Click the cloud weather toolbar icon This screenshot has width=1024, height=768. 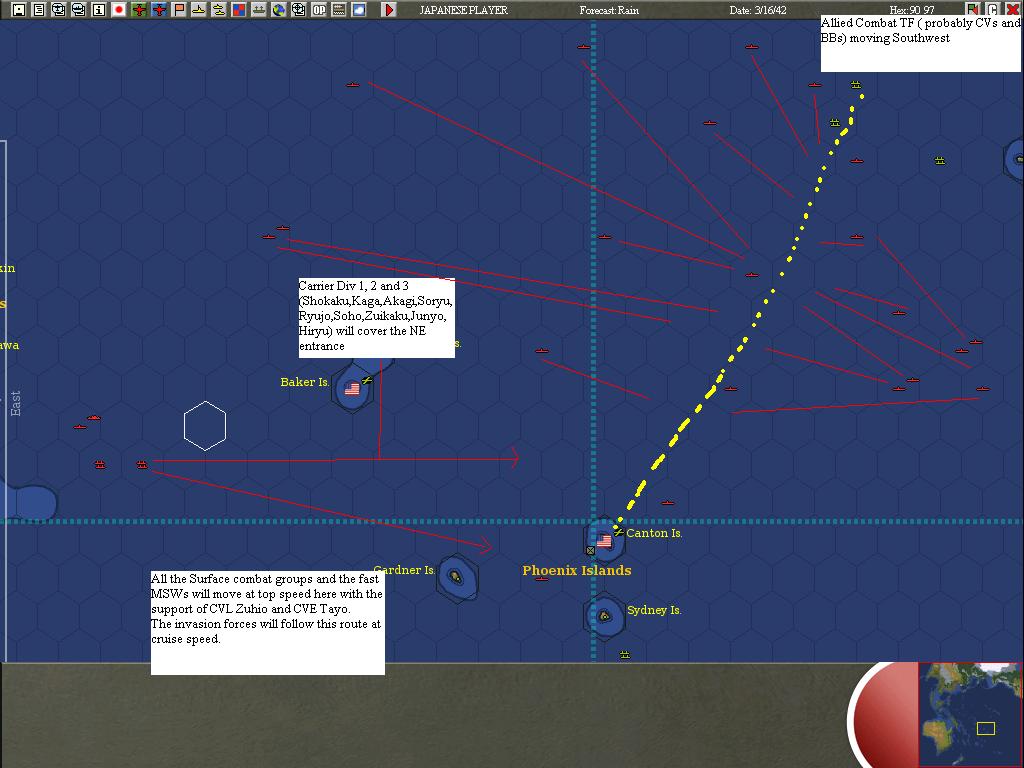pos(359,10)
